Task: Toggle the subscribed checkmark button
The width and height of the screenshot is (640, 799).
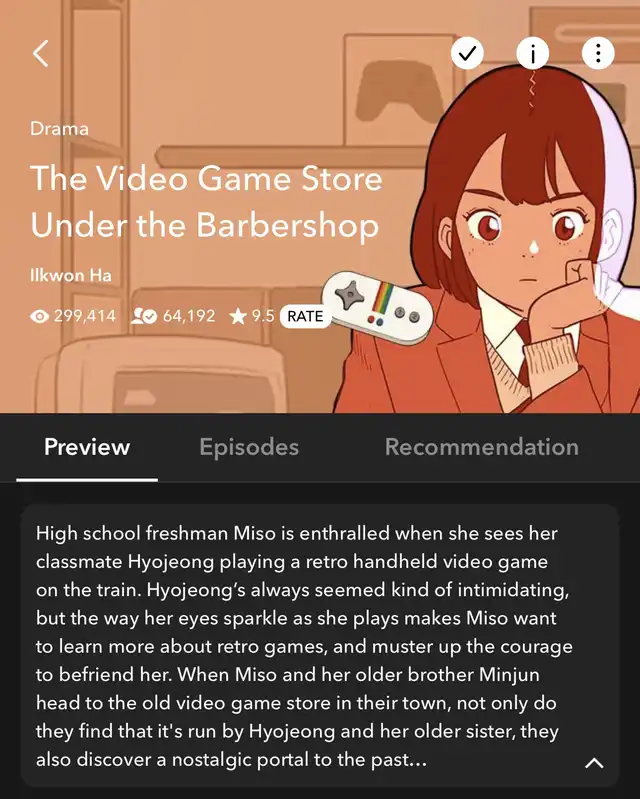Action: coord(467,53)
